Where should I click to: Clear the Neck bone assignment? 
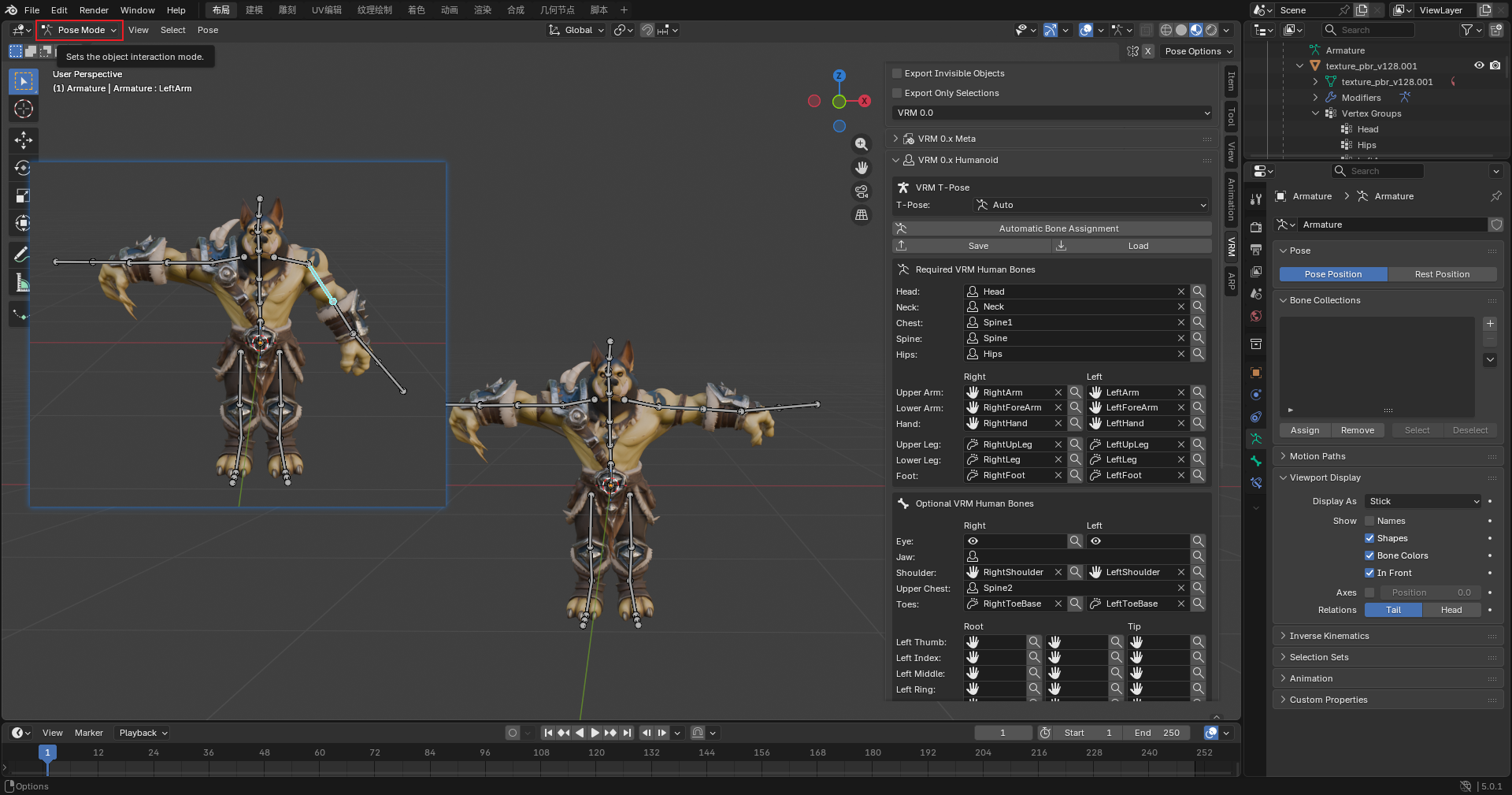click(1181, 307)
